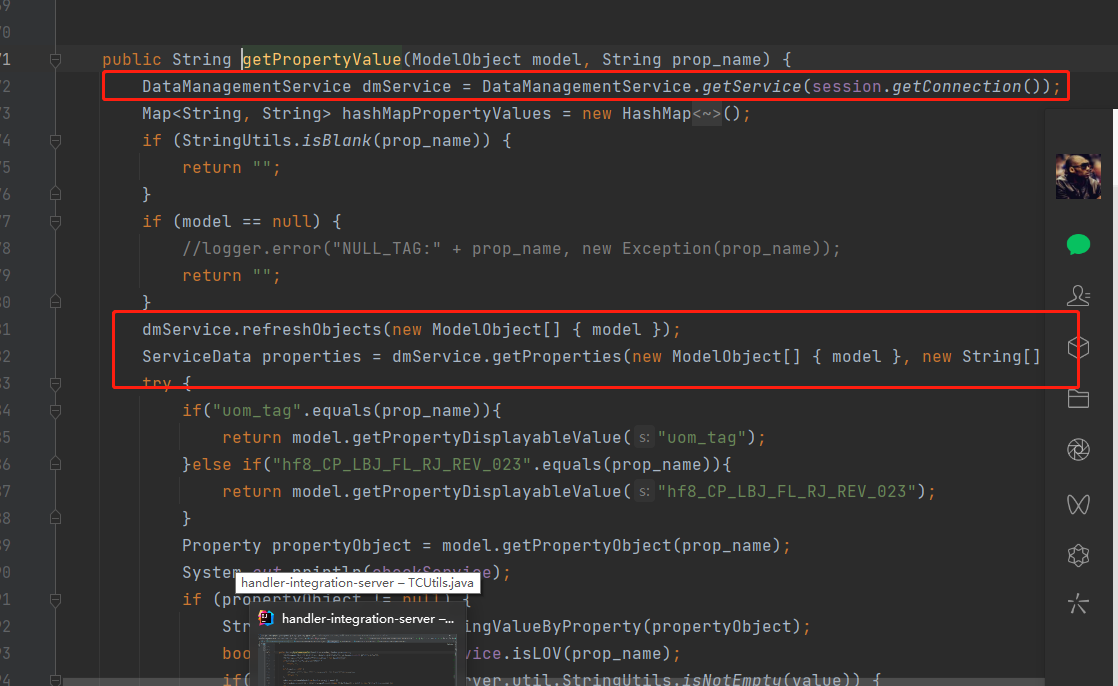1118x686 pixels.
Task: Click the Property propertyObject declaration
Action: [x=297, y=546]
